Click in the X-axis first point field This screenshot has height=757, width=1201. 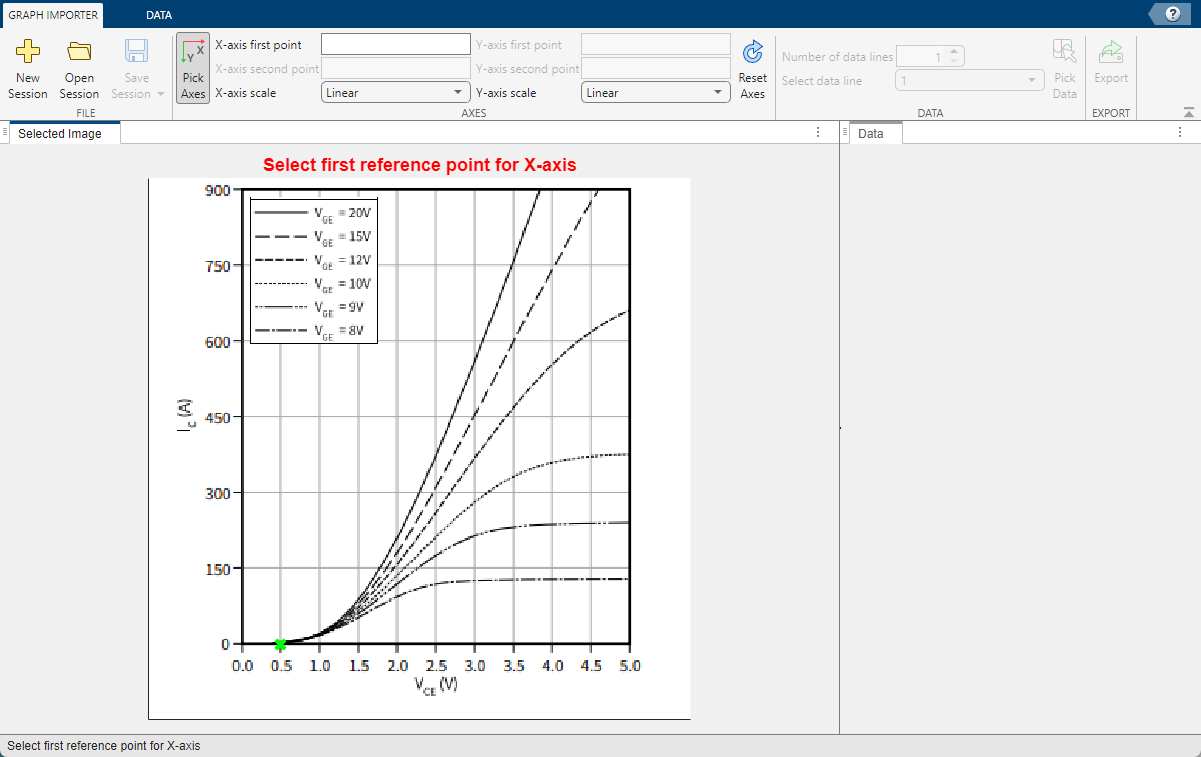[x=395, y=44]
